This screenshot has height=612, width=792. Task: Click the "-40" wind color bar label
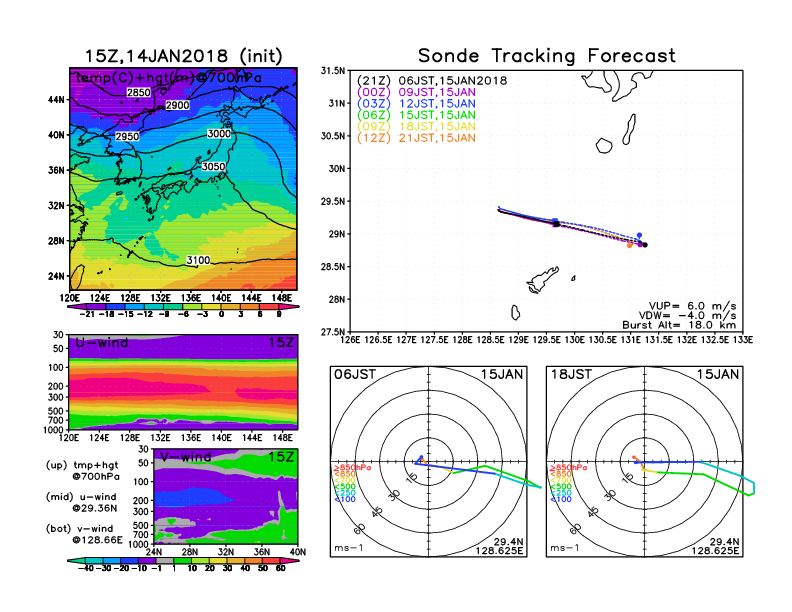[87, 568]
